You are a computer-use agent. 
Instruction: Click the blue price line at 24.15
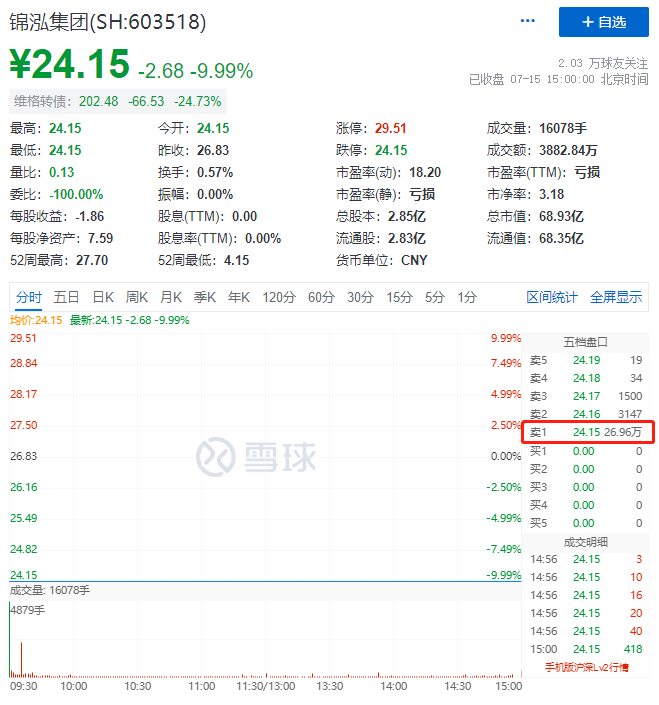click(x=265, y=581)
